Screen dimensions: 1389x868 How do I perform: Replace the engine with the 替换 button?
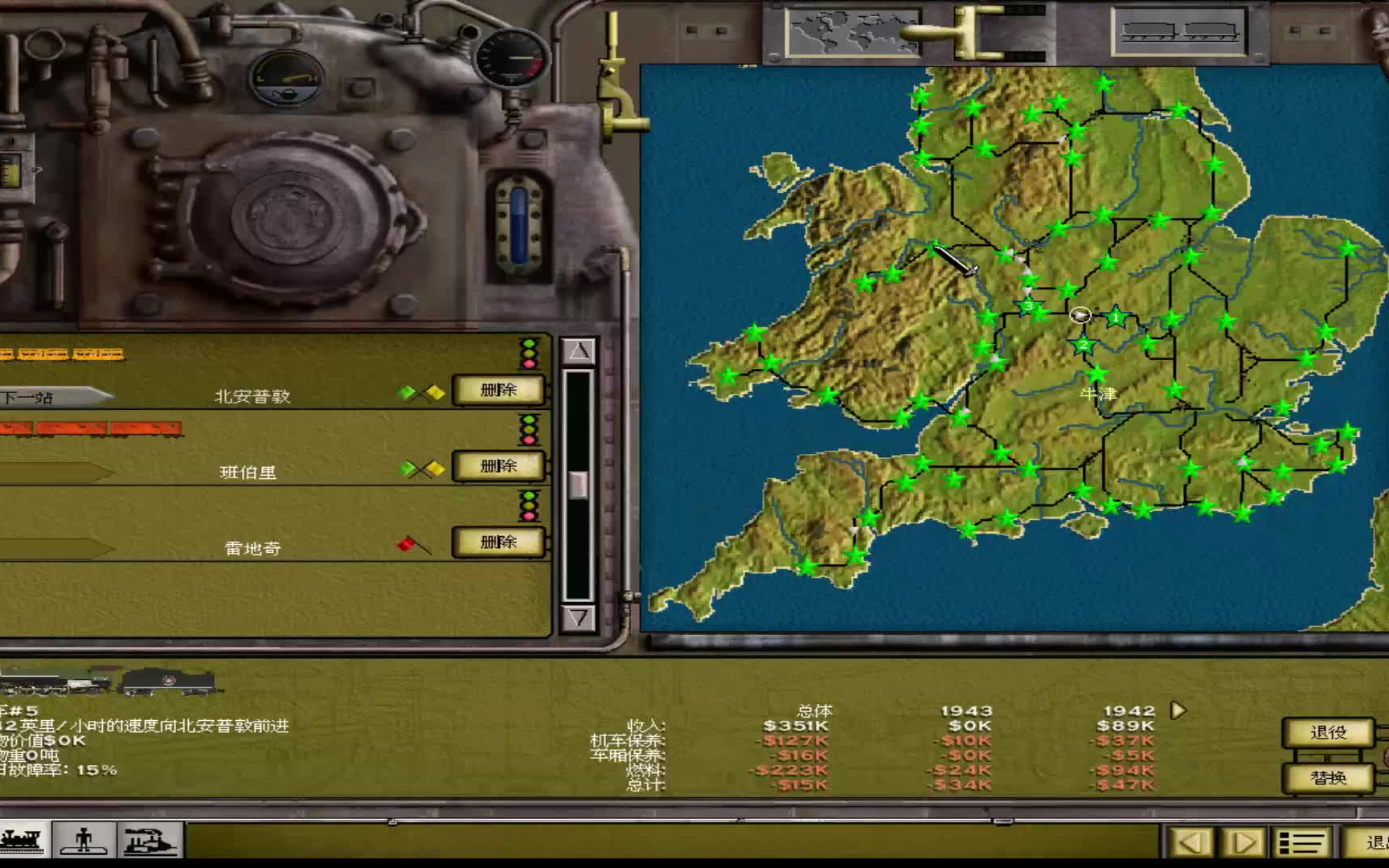(x=1328, y=777)
